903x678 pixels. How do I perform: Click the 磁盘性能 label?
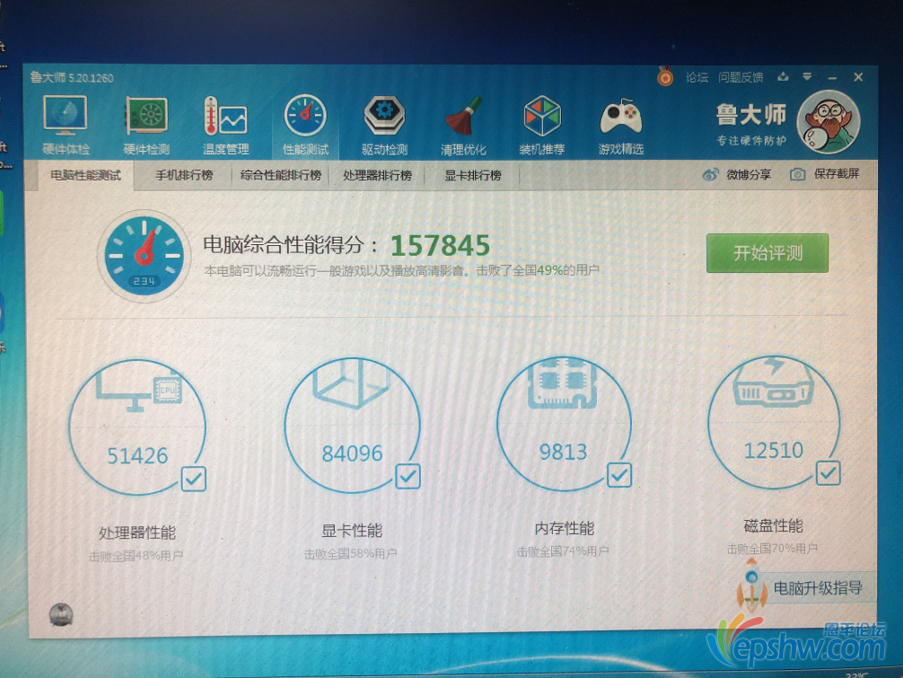pyautogui.click(x=773, y=525)
